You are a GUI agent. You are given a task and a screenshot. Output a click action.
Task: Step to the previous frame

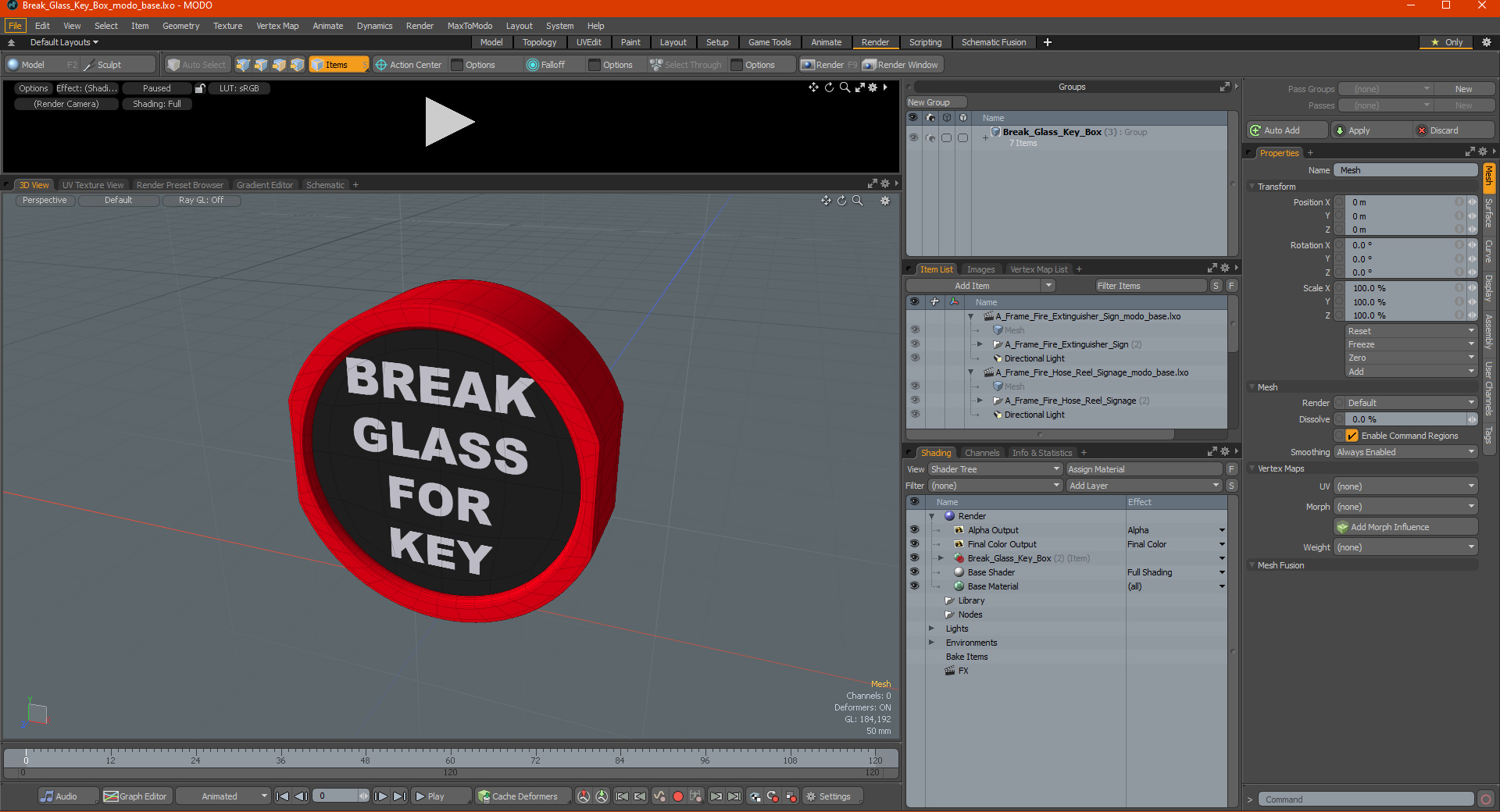tap(301, 796)
